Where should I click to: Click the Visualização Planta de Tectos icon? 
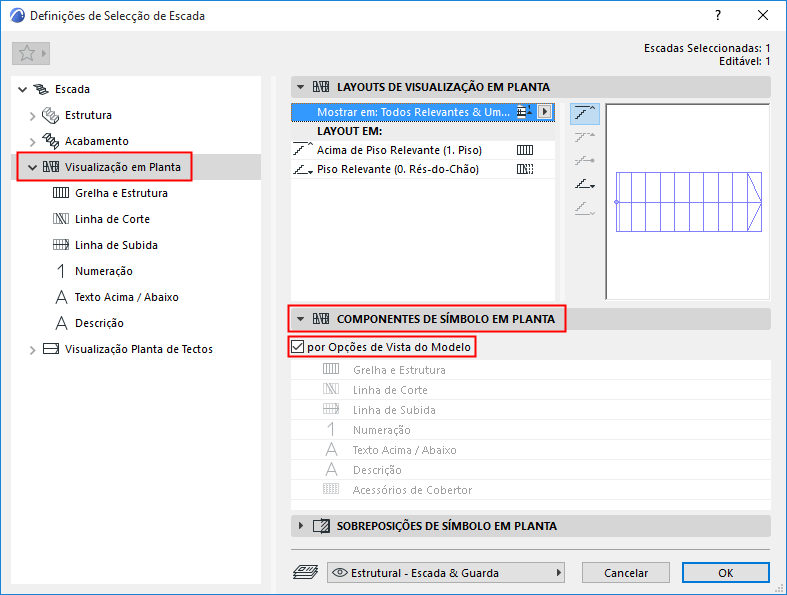click(x=51, y=348)
